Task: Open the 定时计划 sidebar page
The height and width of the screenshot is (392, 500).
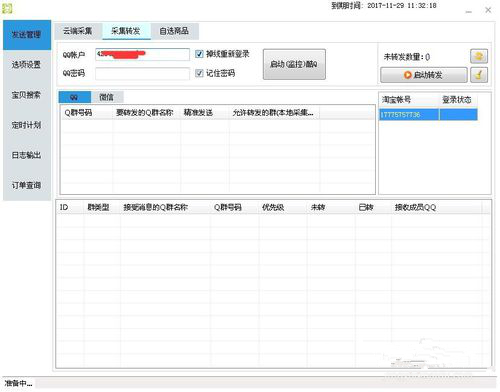Action: pos(27,125)
